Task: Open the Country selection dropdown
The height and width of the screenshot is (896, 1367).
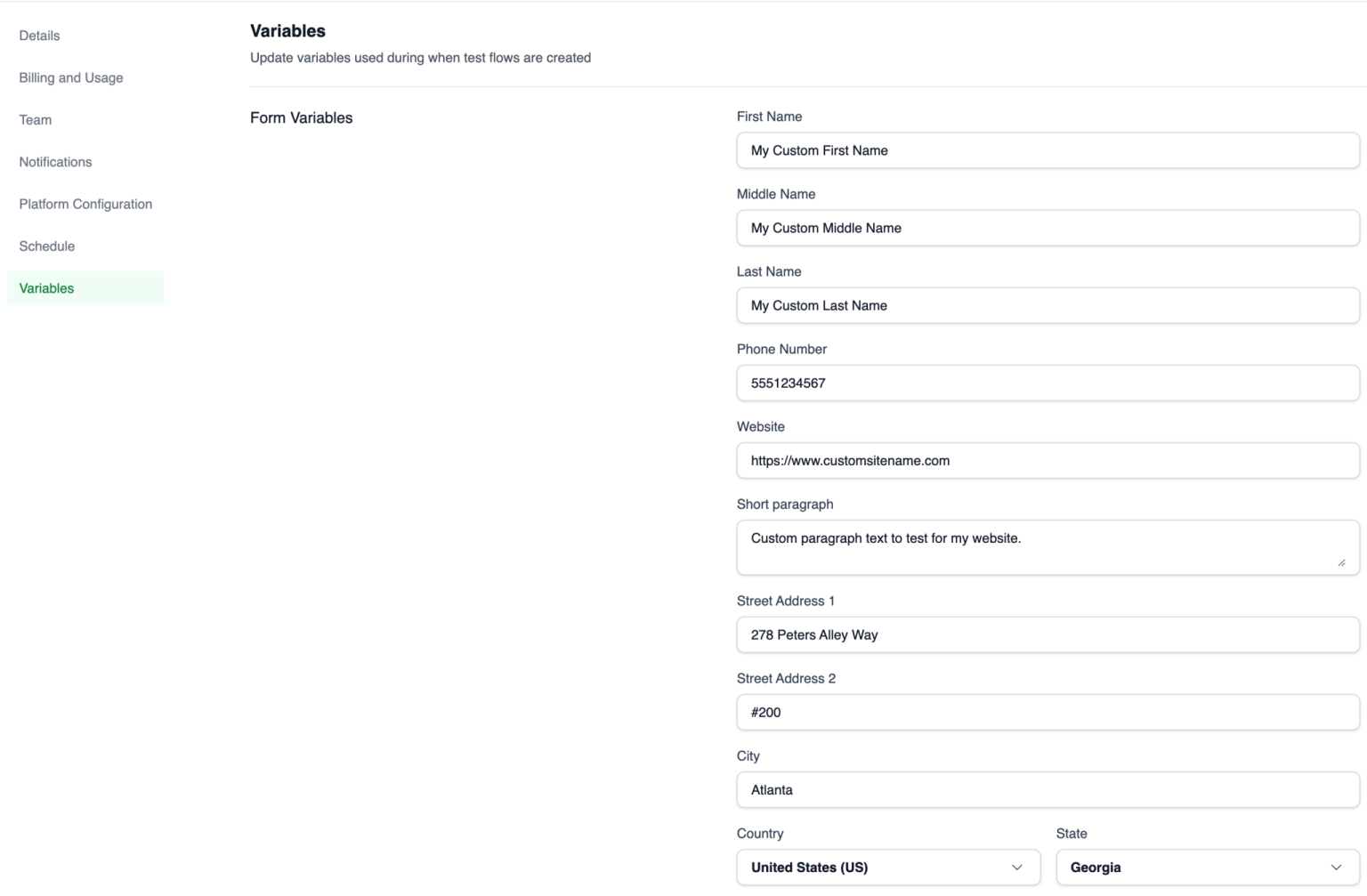Action: pos(887,867)
